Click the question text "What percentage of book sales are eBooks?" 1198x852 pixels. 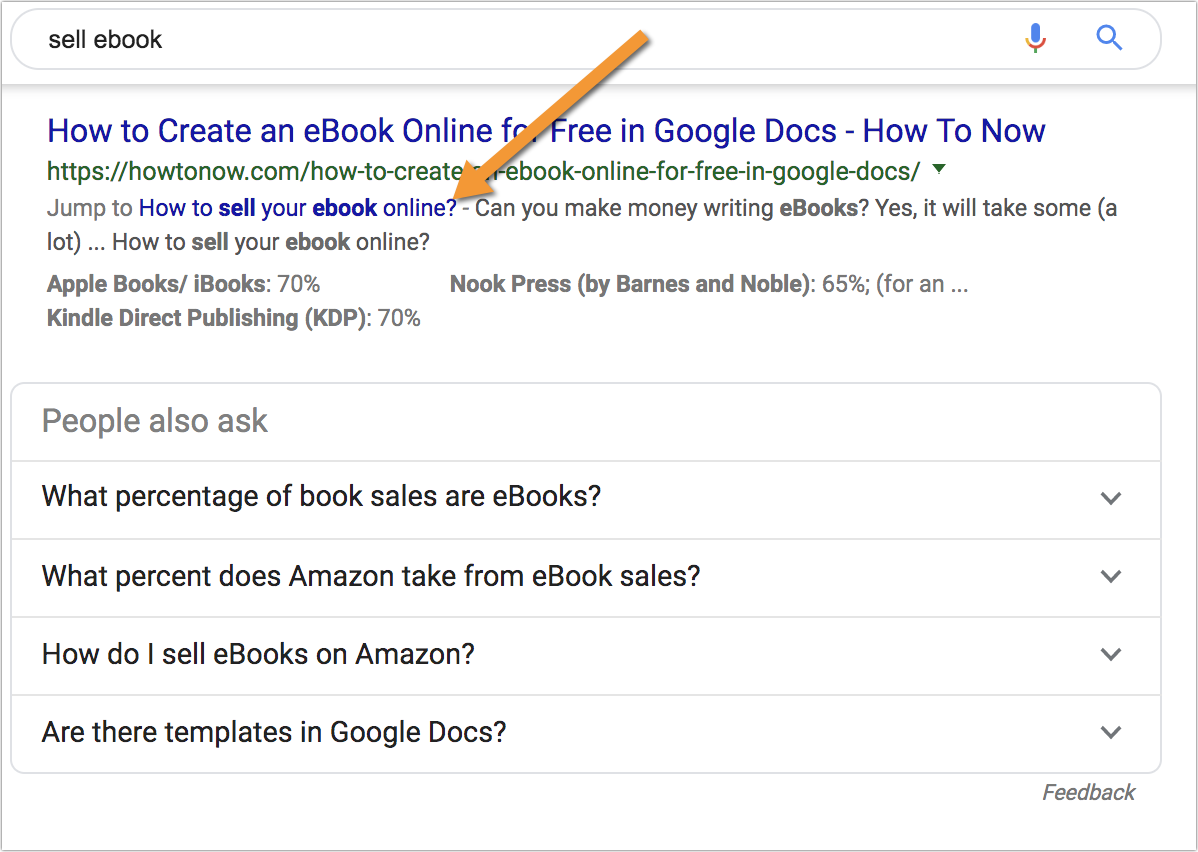pos(321,497)
